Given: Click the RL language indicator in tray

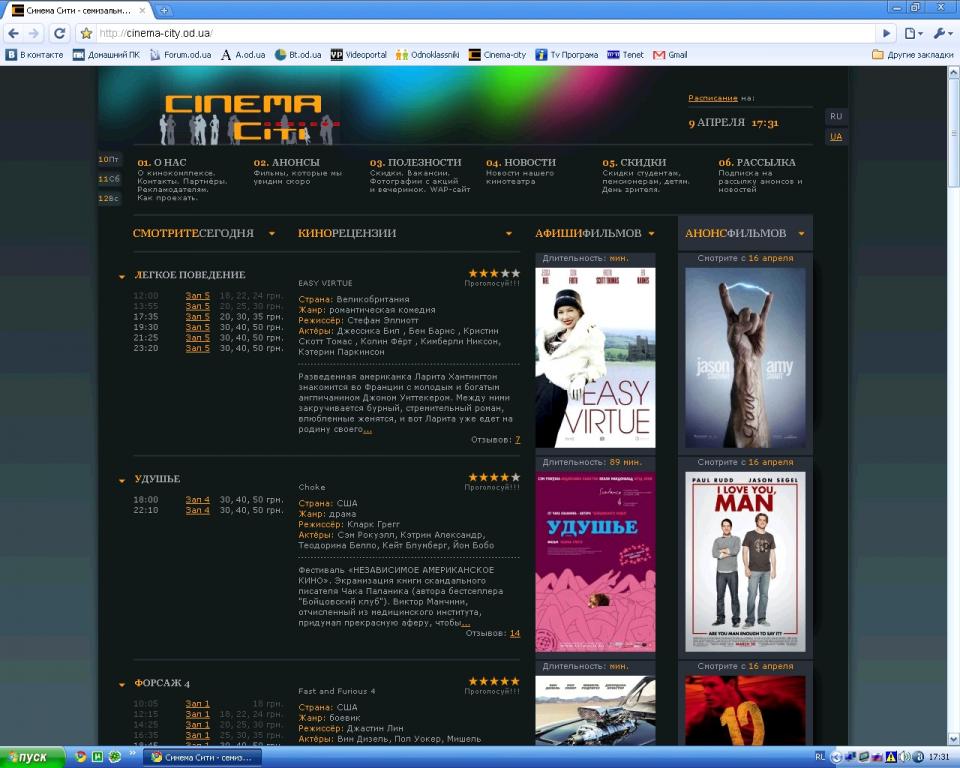Looking at the screenshot, I should (x=820, y=757).
